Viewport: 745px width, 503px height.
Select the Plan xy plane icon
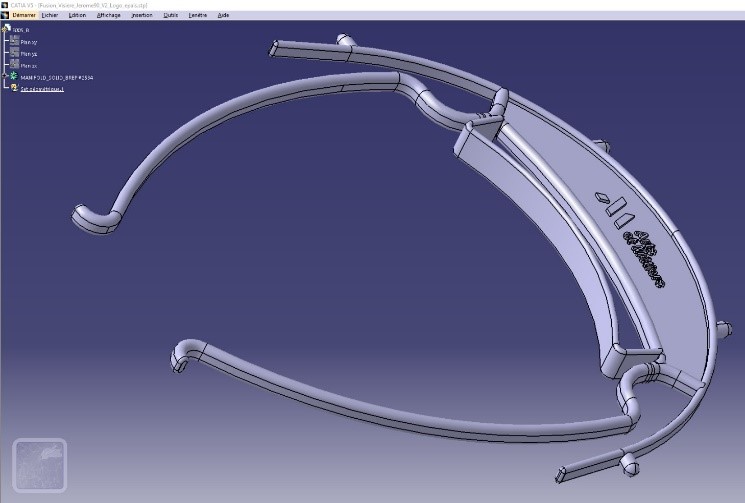tap(14, 42)
